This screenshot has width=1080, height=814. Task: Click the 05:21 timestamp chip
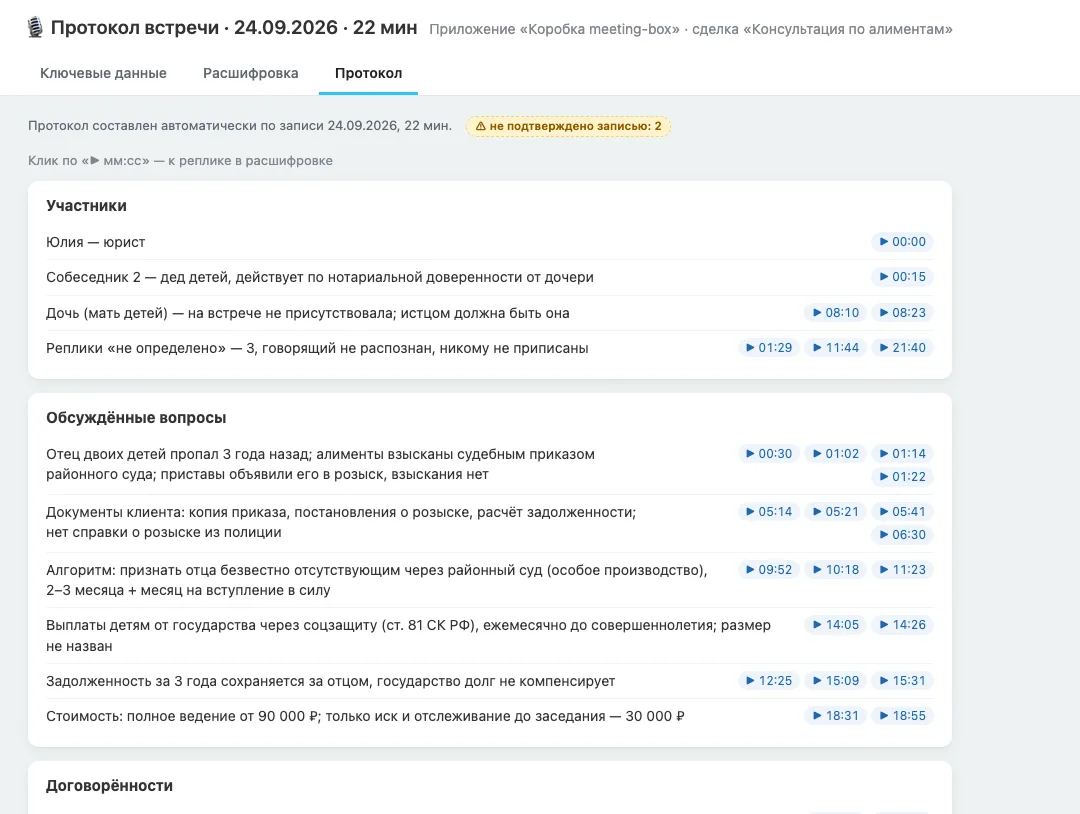click(x=835, y=512)
